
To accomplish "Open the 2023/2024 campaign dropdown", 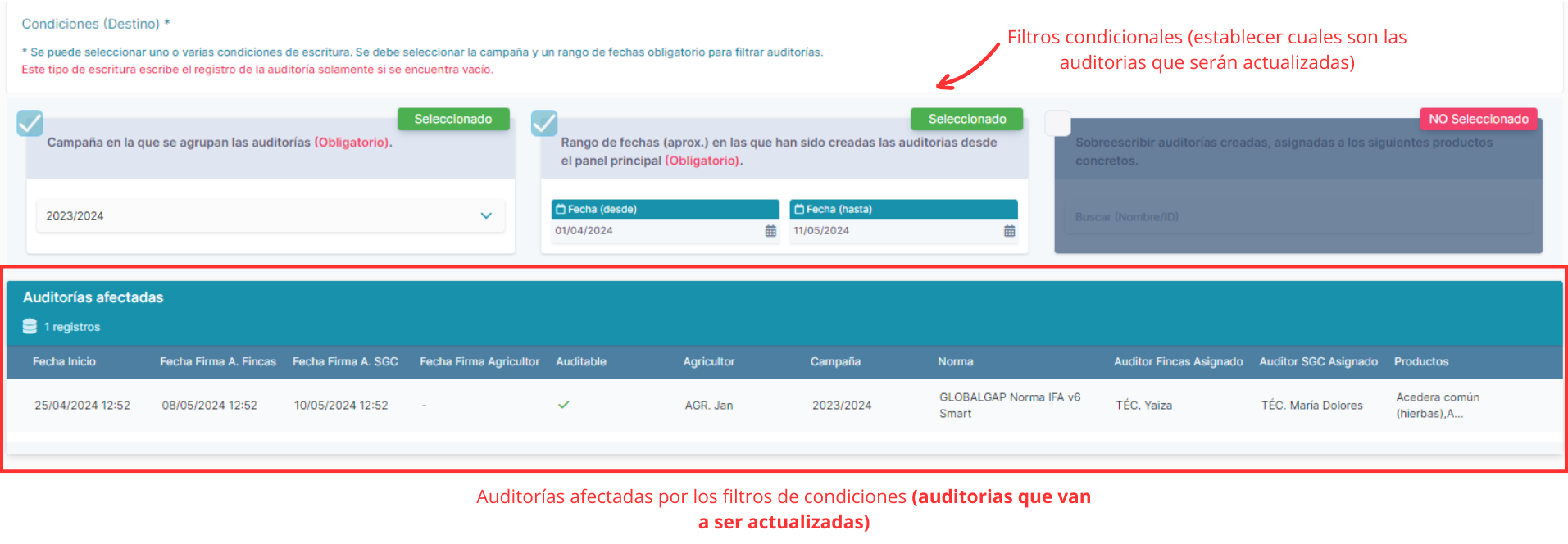I will coord(270,215).
